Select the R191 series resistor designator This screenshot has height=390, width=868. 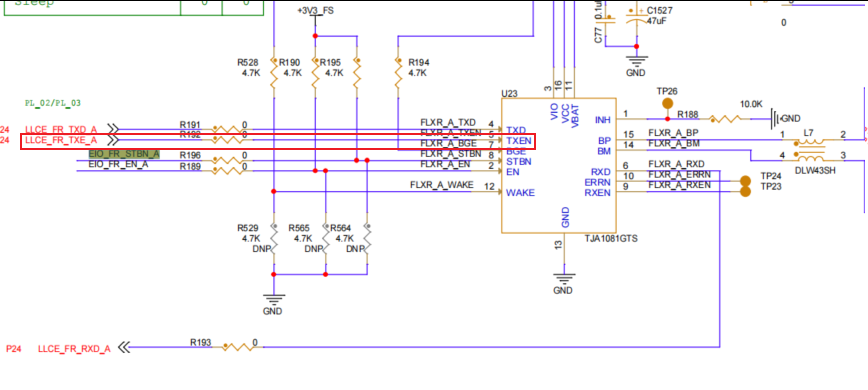[x=190, y=124]
